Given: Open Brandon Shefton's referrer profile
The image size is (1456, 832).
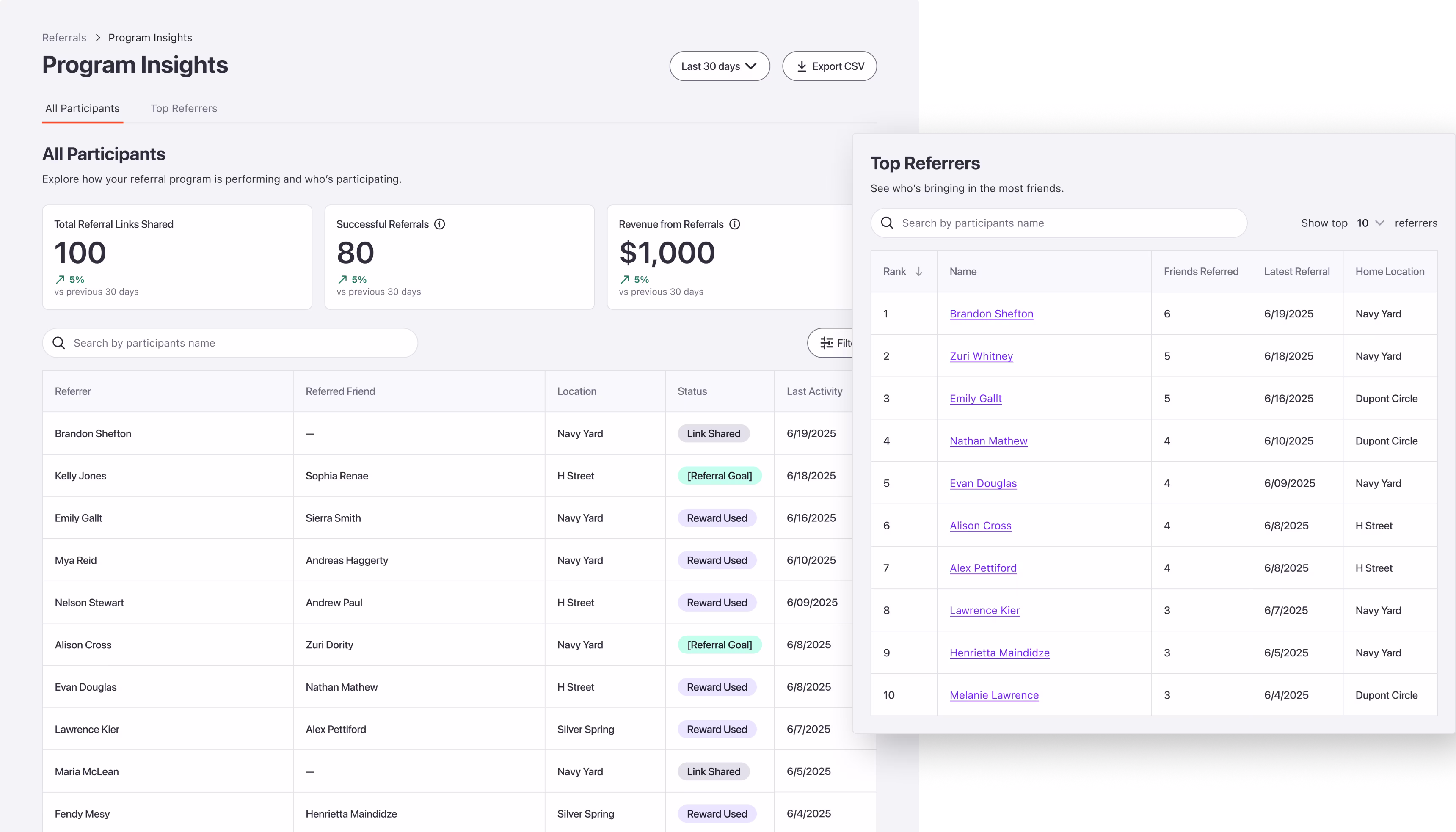Looking at the screenshot, I should 991,314.
